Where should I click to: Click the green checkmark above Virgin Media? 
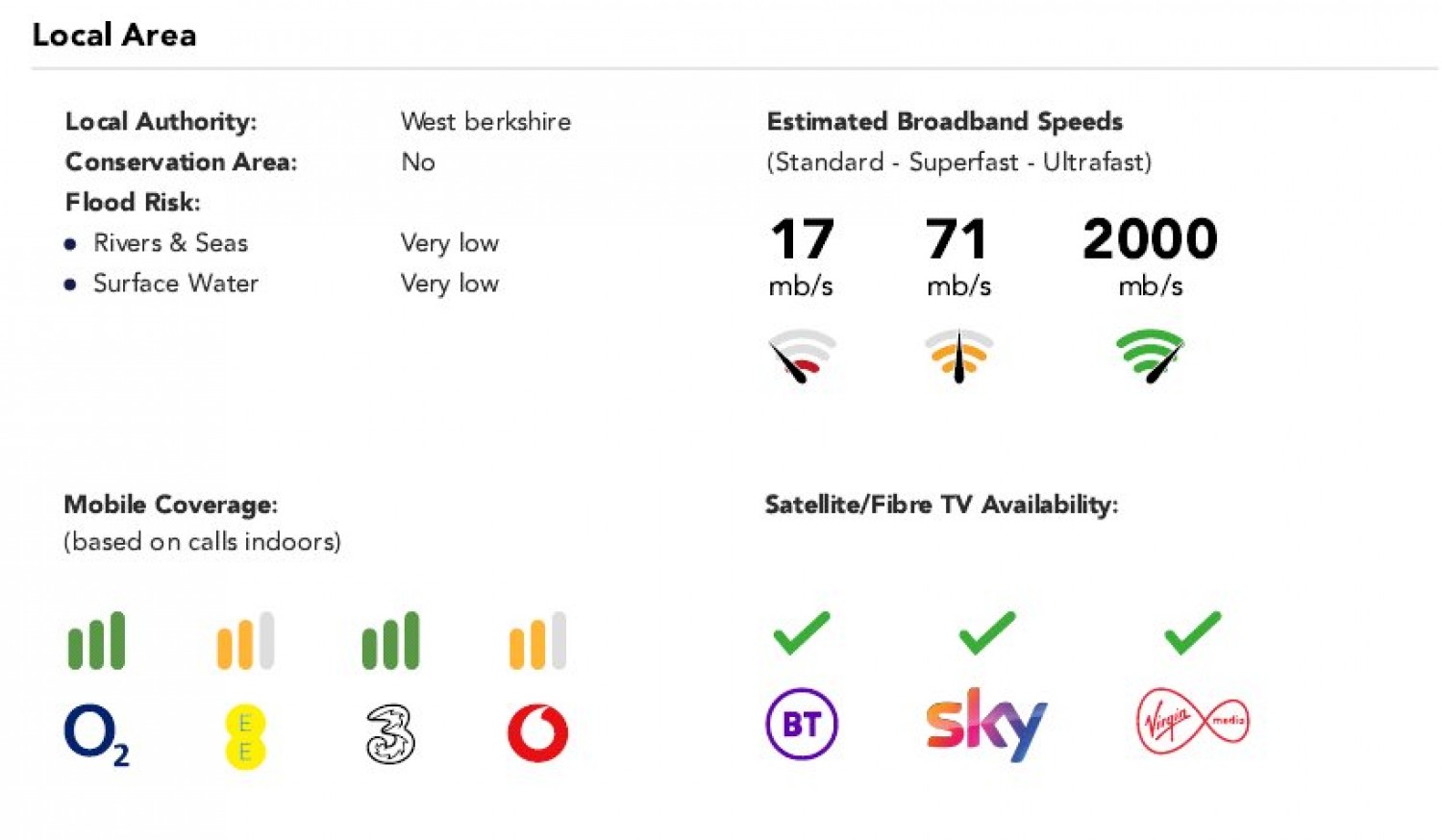1192,632
